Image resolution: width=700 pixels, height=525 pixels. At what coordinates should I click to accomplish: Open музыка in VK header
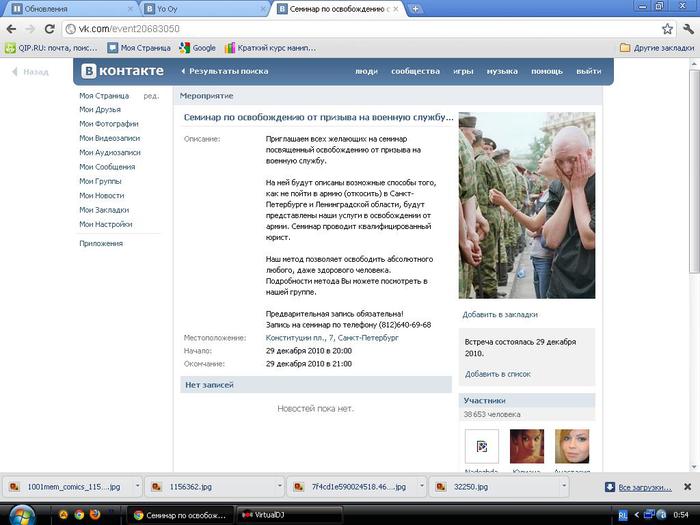click(502, 71)
